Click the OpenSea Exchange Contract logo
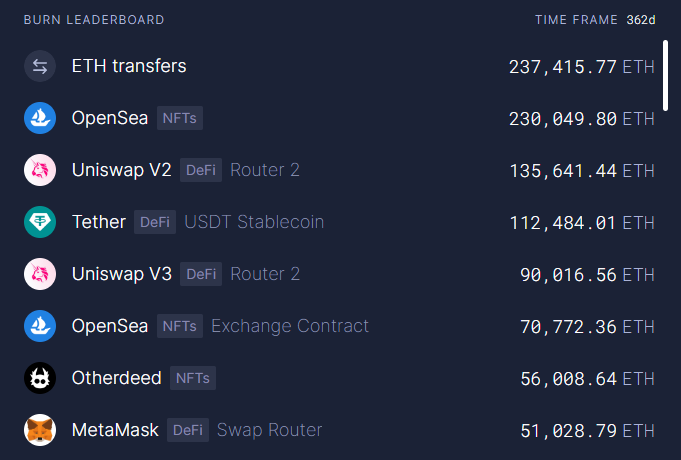 click(40, 326)
